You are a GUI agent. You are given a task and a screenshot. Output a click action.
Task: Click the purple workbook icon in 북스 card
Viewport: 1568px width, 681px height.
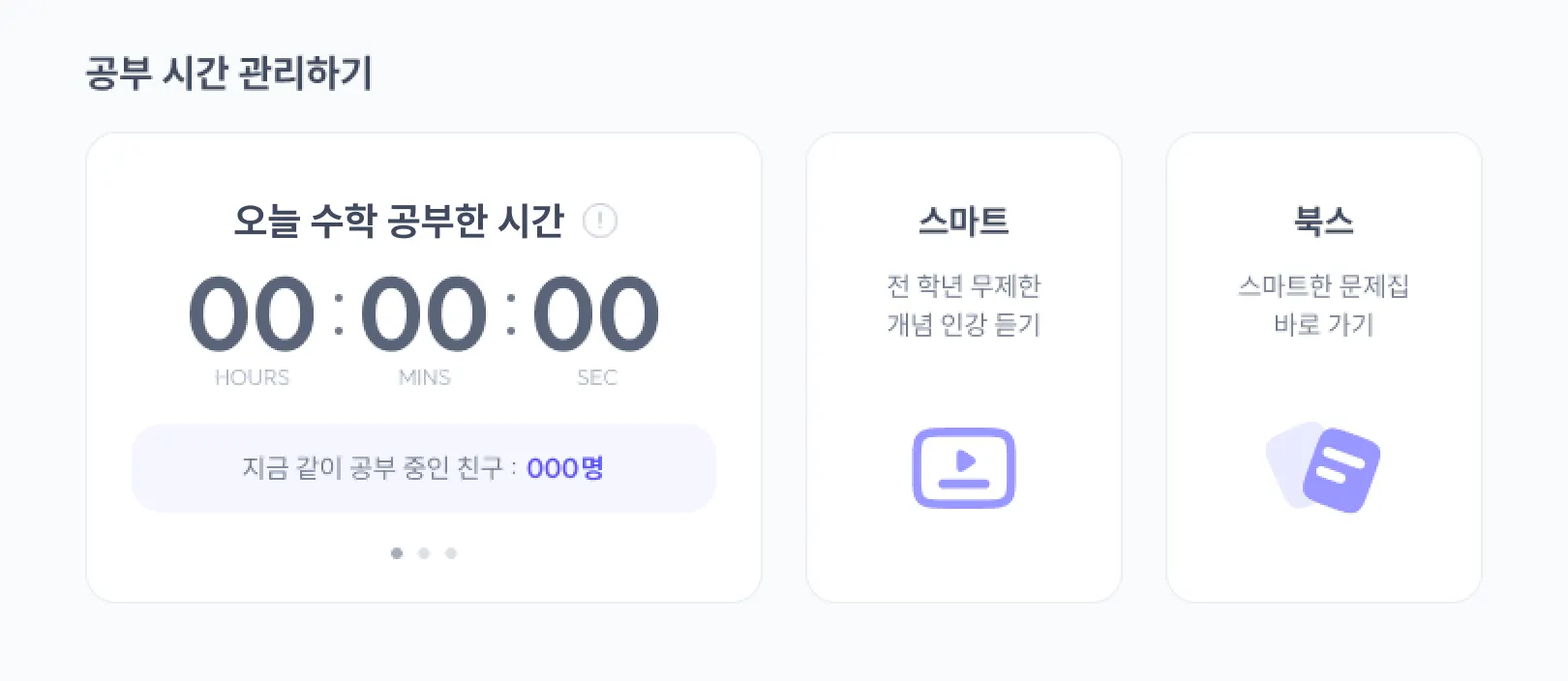[1324, 467]
